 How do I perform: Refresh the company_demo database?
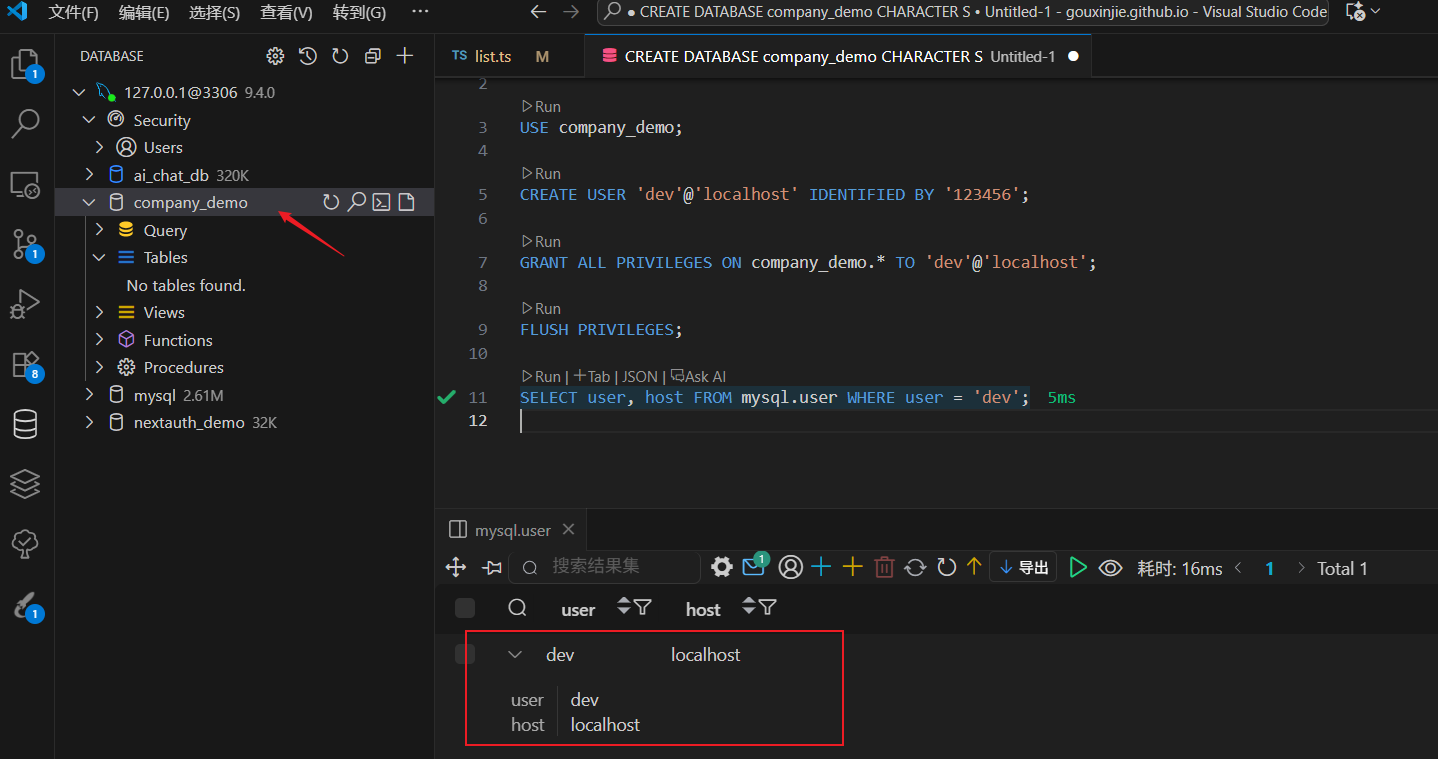(x=331, y=201)
